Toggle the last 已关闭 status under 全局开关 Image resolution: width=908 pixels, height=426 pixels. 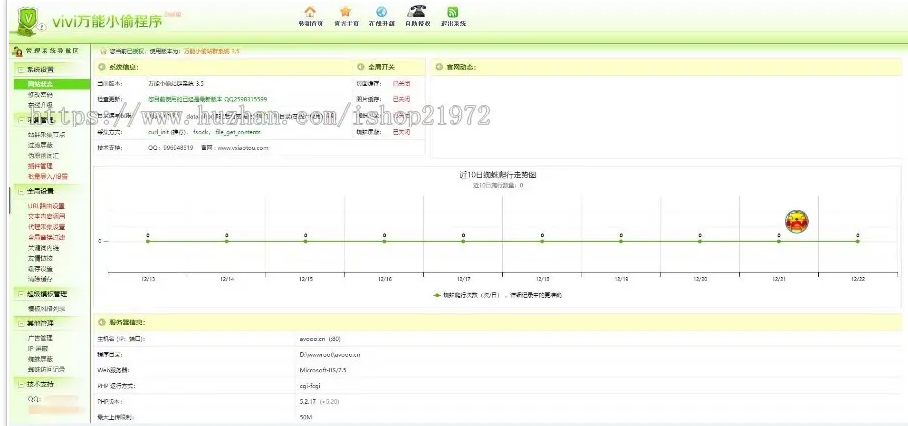click(401, 131)
